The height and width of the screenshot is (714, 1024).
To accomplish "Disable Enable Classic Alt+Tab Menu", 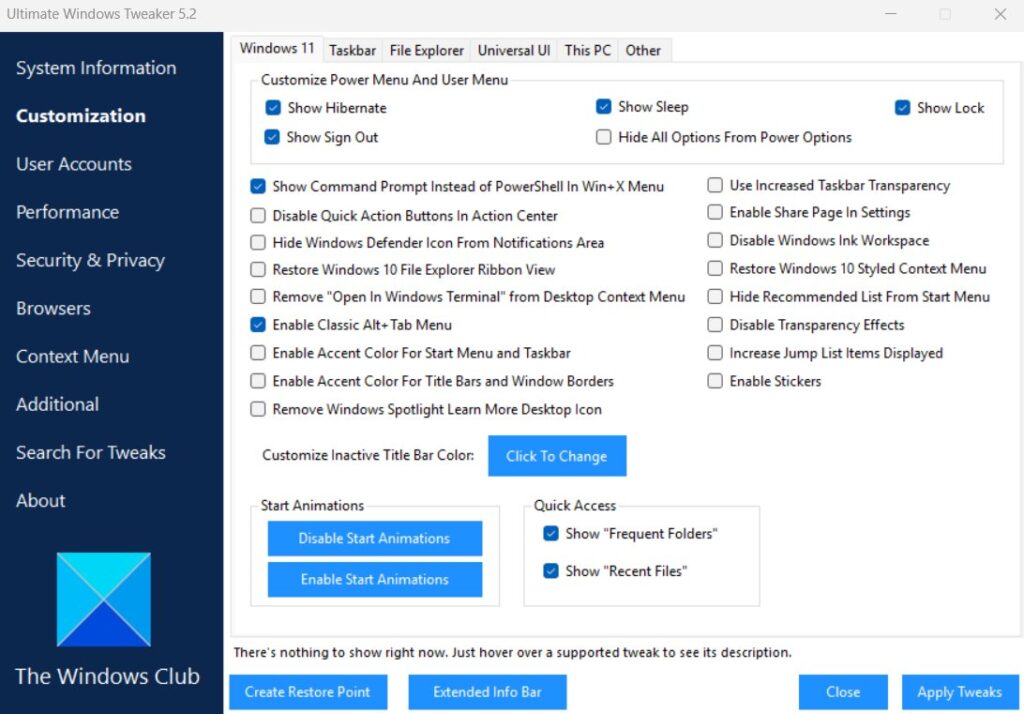I will pyautogui.click(x=258, y=325).
